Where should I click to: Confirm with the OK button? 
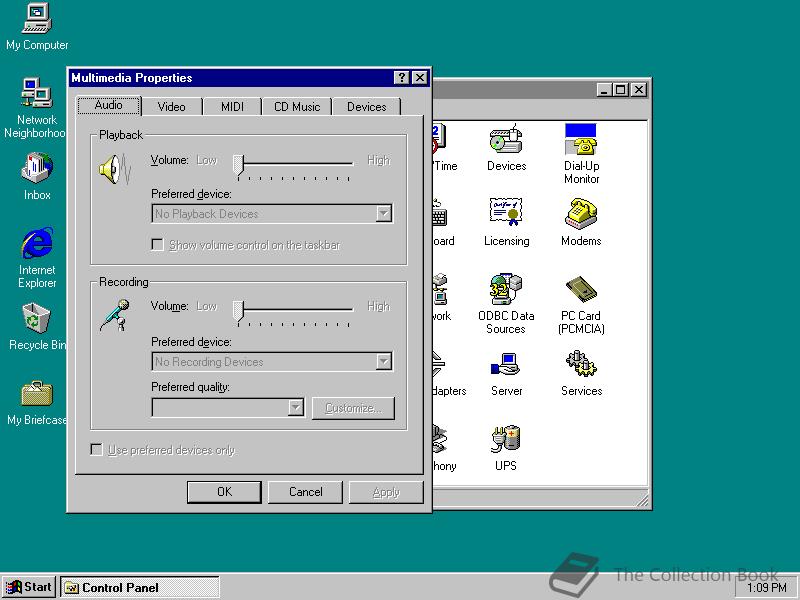point(224,492)
